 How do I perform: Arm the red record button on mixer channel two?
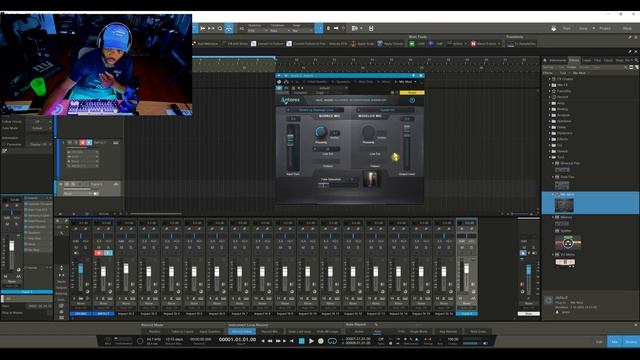coord(99,253)
